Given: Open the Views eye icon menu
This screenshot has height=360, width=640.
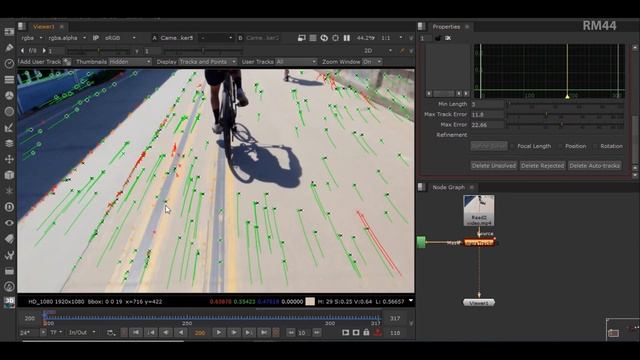Looking at the screenshot, I should 9,223.
